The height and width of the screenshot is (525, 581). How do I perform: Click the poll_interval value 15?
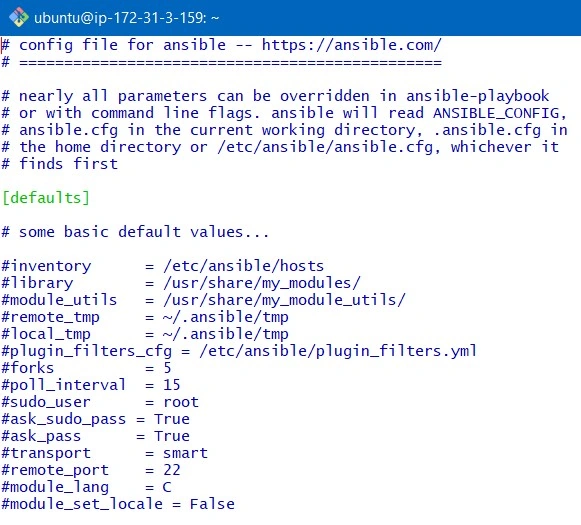(172, 385)
